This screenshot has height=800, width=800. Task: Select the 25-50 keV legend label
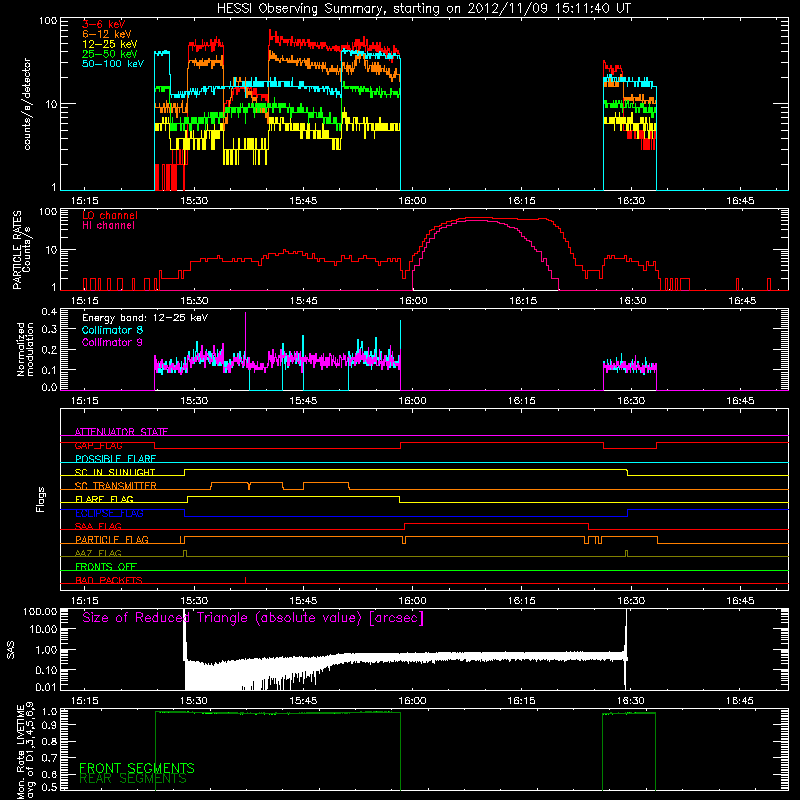[110, 54]
